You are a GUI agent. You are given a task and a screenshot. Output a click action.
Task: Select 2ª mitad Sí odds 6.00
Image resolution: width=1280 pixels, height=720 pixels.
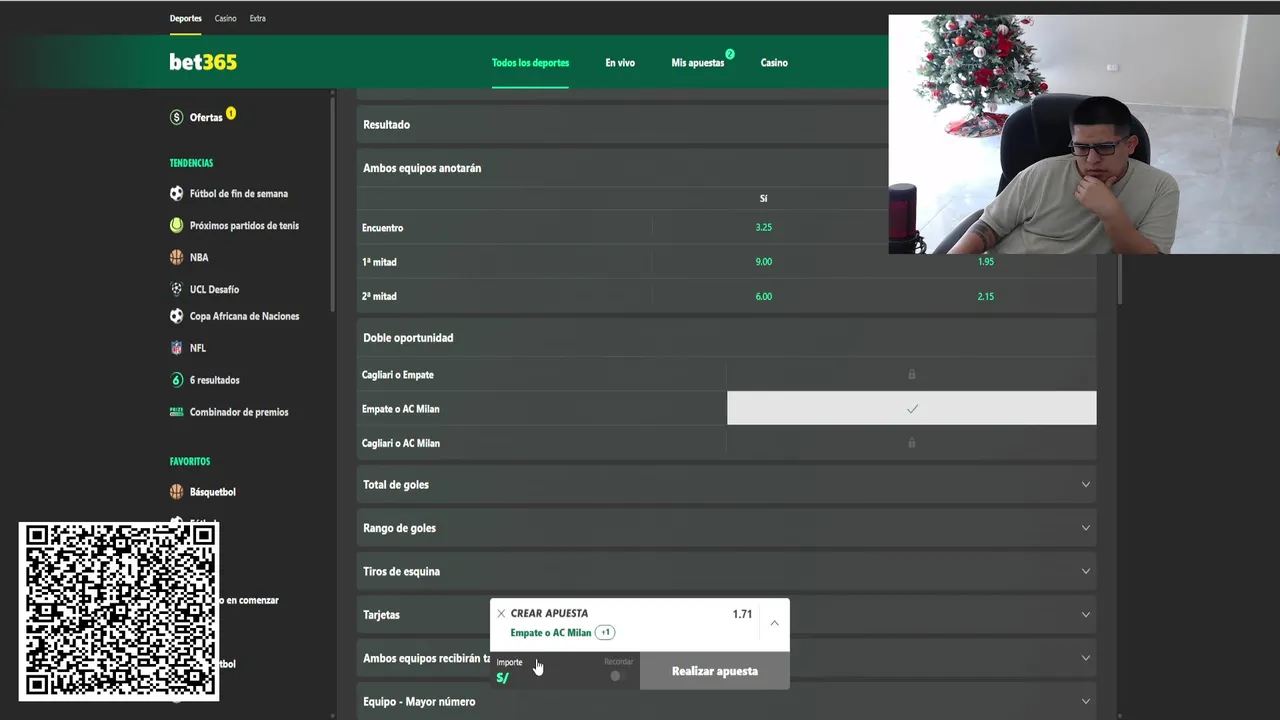click(x=764, y=296)
